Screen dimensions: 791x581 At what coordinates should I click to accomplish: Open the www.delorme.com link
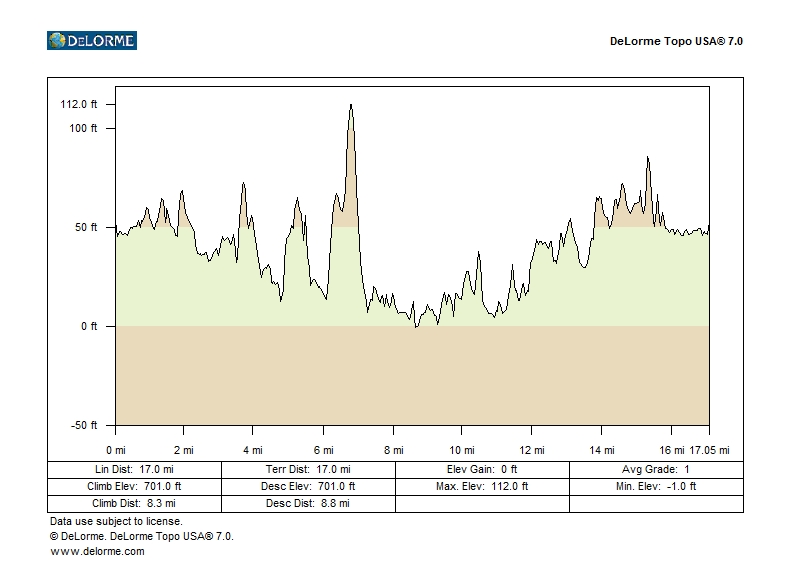(97, 551)
